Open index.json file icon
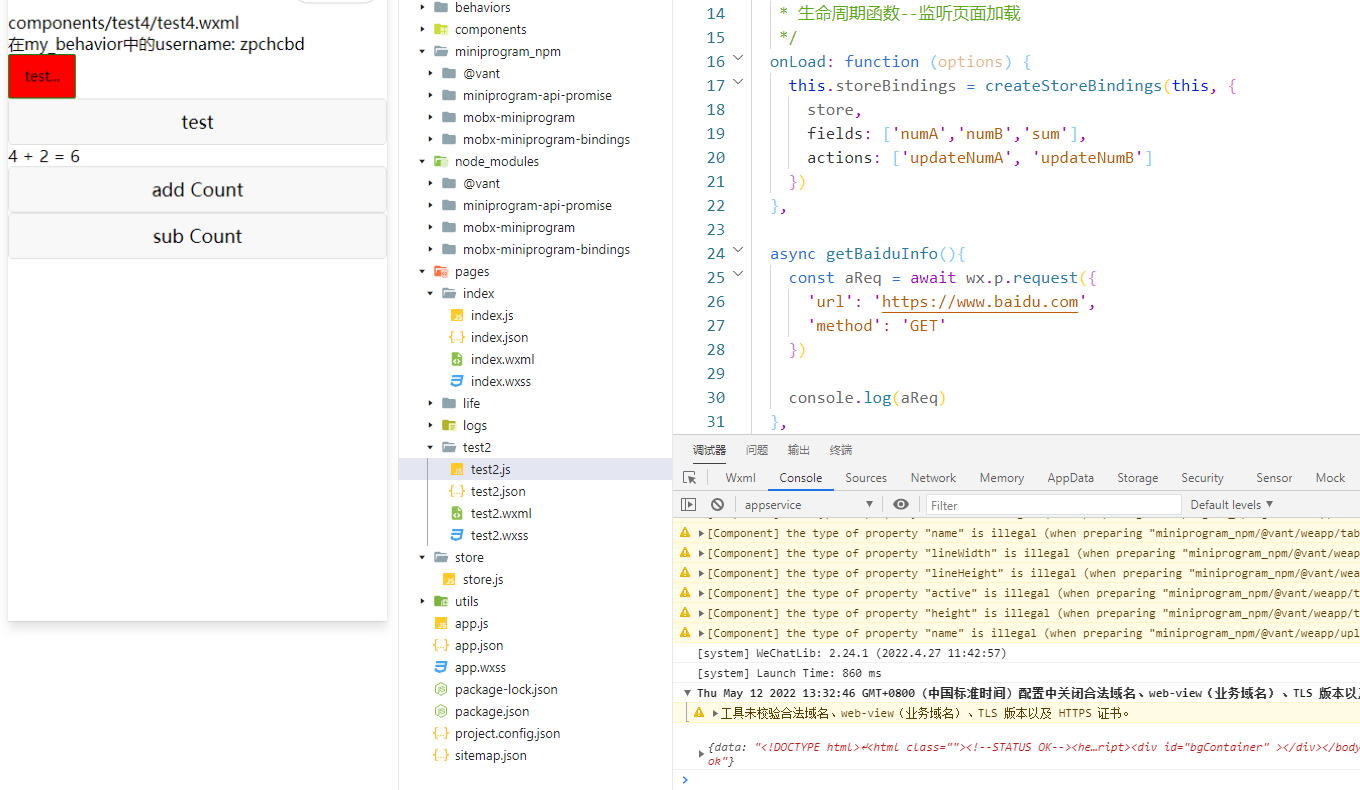The width and height of the screenshot is (1360, 790). (457, 338)
